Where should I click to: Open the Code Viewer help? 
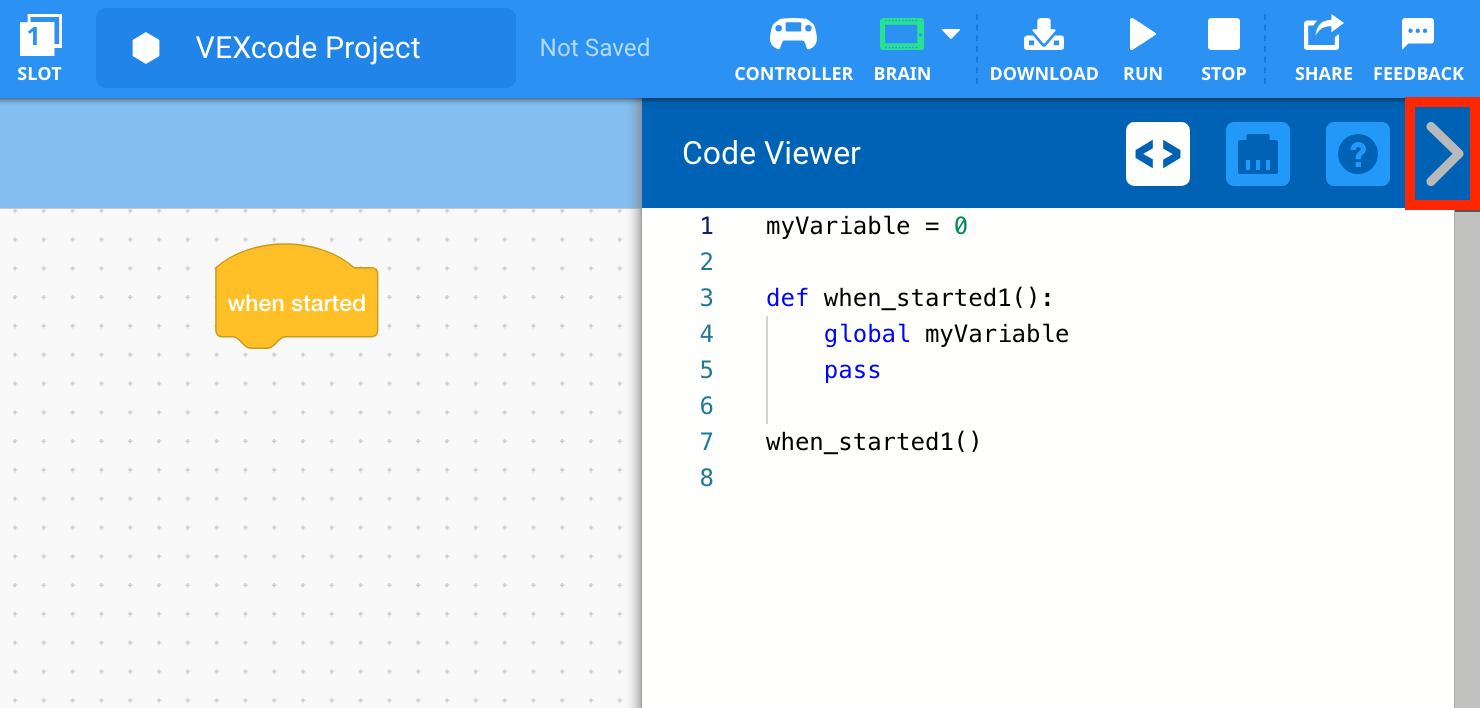tap(1357, 154)
